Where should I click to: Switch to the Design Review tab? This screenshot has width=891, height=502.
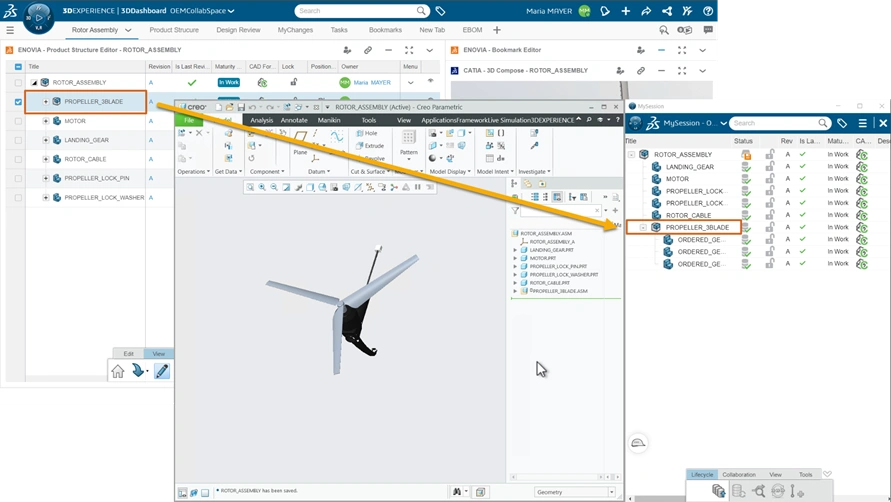coord(238,30)
